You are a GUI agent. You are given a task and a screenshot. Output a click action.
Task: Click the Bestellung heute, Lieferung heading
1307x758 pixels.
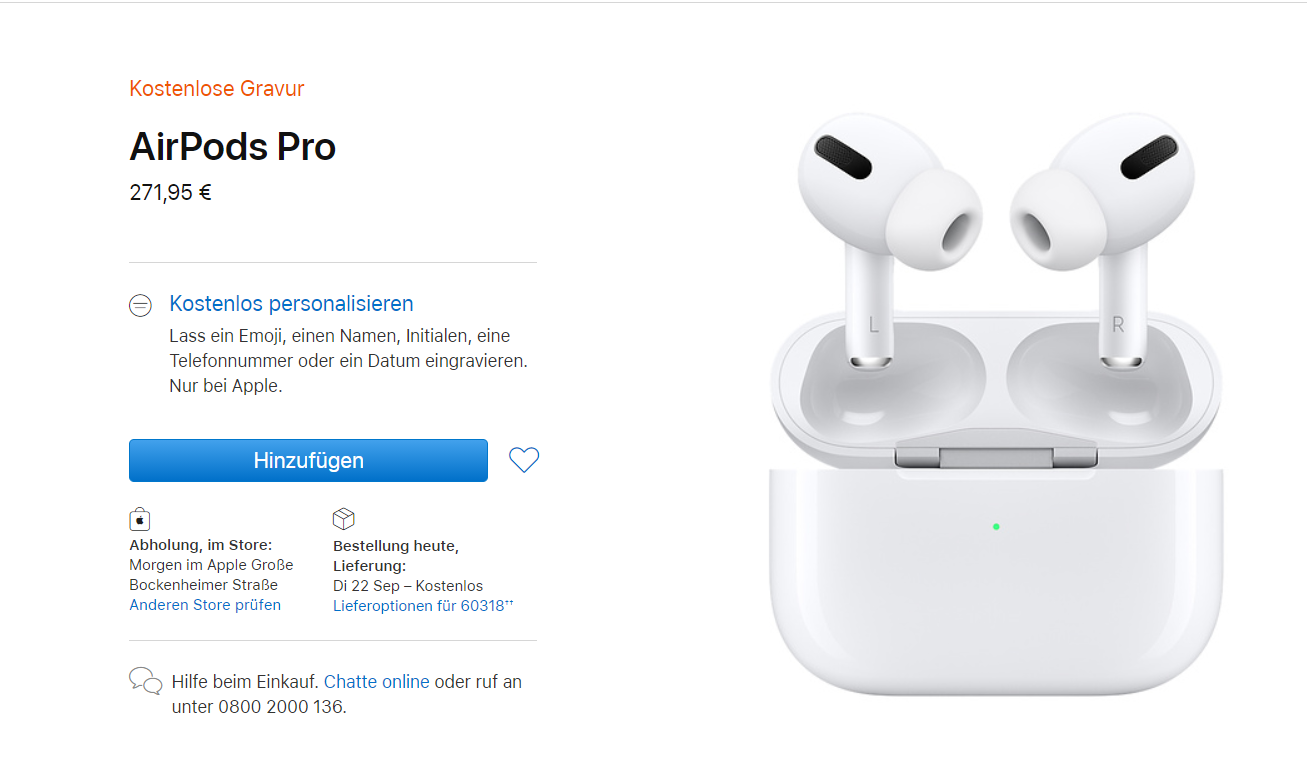[x=395, y=556]
